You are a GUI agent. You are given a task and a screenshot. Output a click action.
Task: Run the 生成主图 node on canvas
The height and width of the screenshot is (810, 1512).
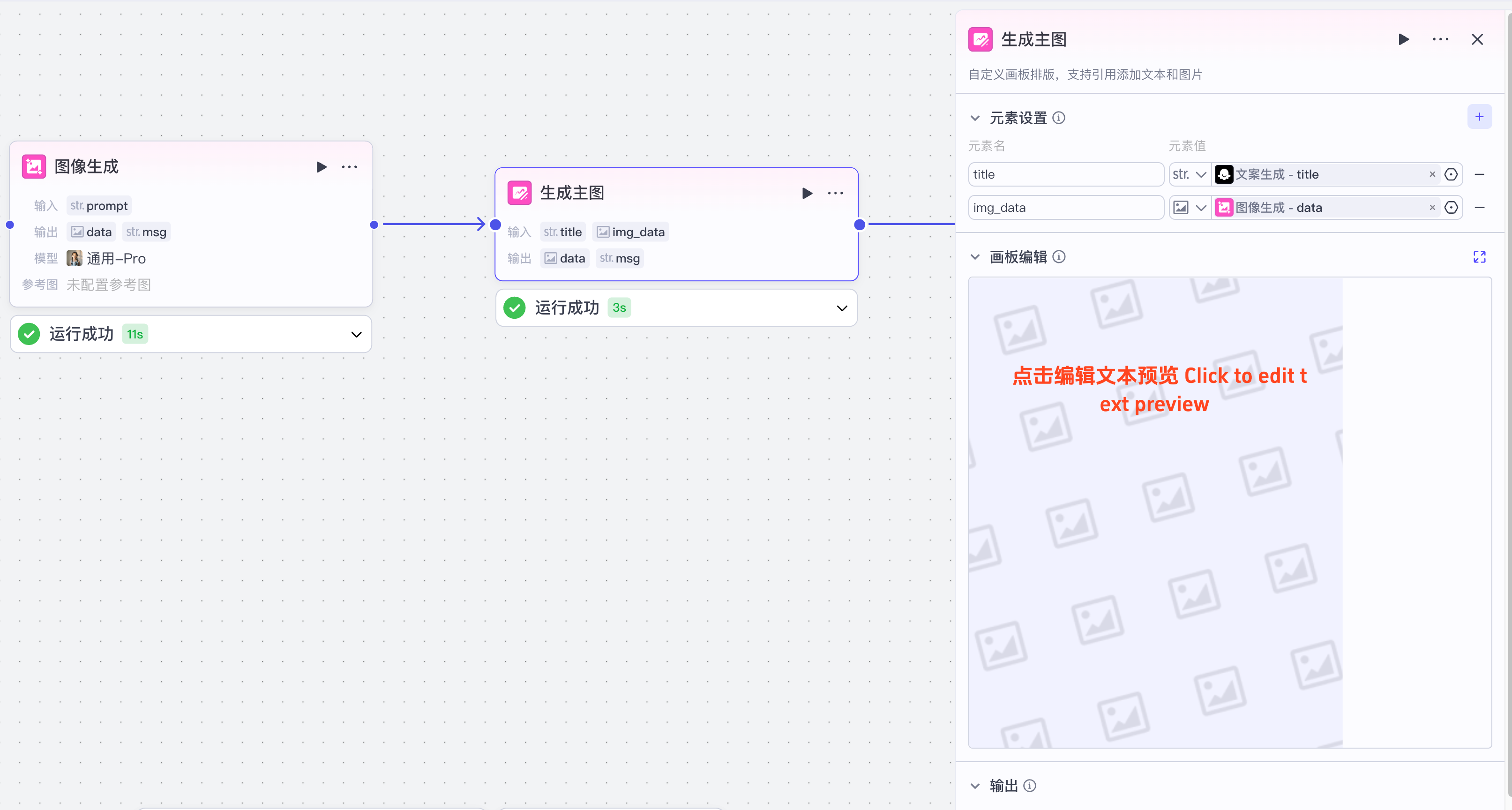(x=807, y=193)
